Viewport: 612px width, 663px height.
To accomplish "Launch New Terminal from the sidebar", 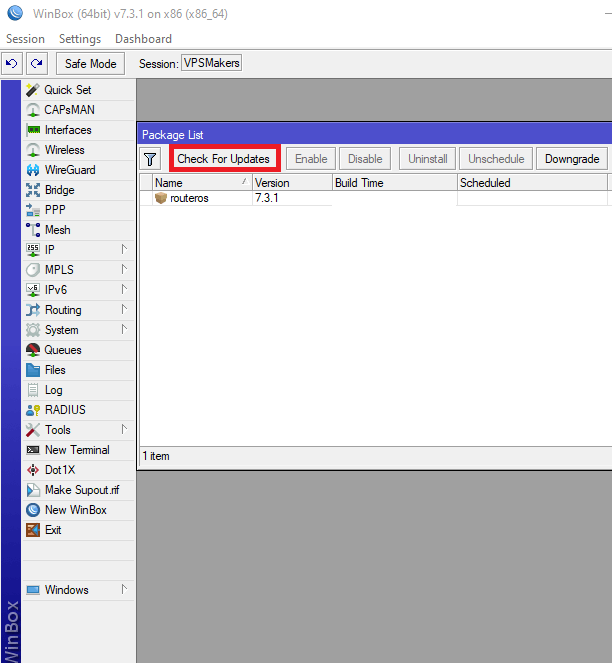I will (79, 450).
